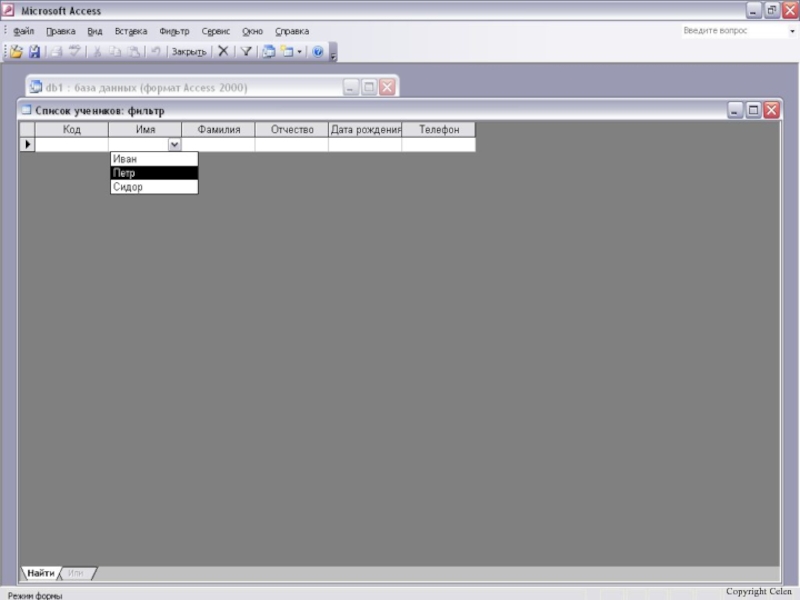Open the help question box dropdown arrow
Image resolution: width=800 pixels, height=600 pixels.
(x=792, y=31)
